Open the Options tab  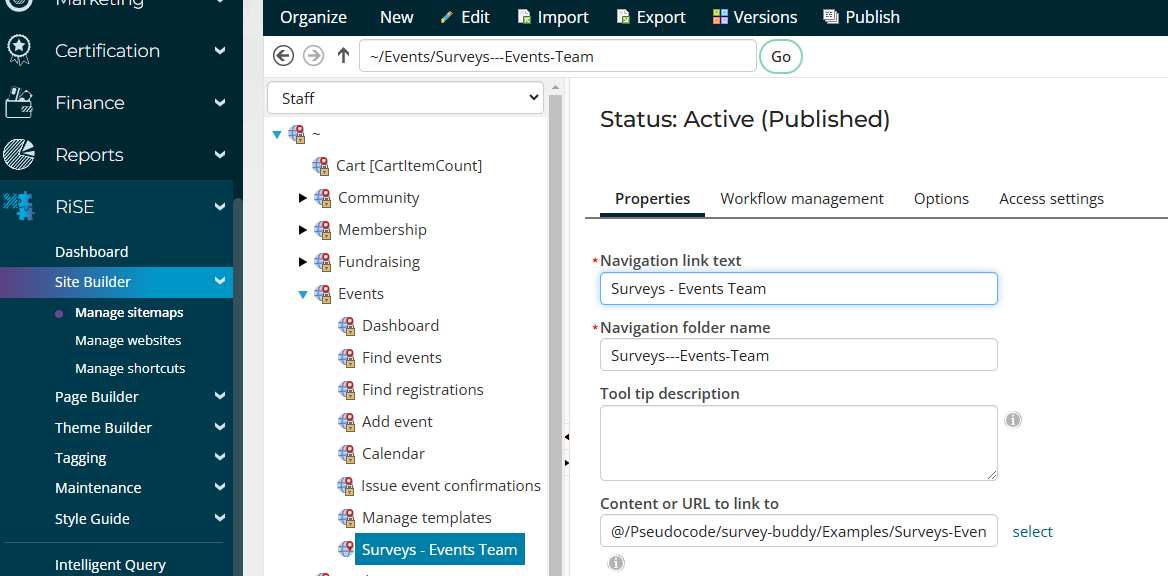point(942,199)
